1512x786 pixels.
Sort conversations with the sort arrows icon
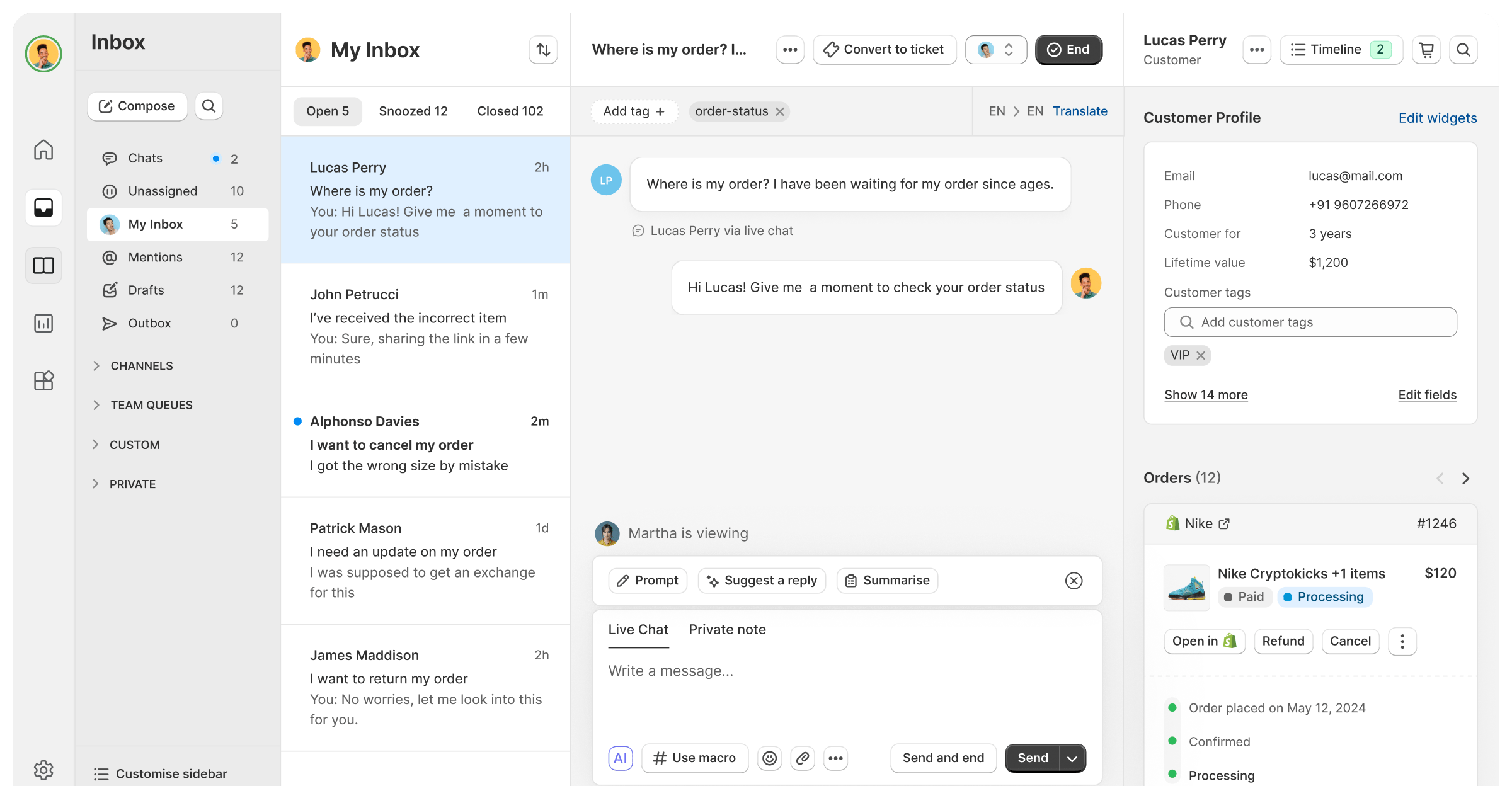(x=543, y=49)
